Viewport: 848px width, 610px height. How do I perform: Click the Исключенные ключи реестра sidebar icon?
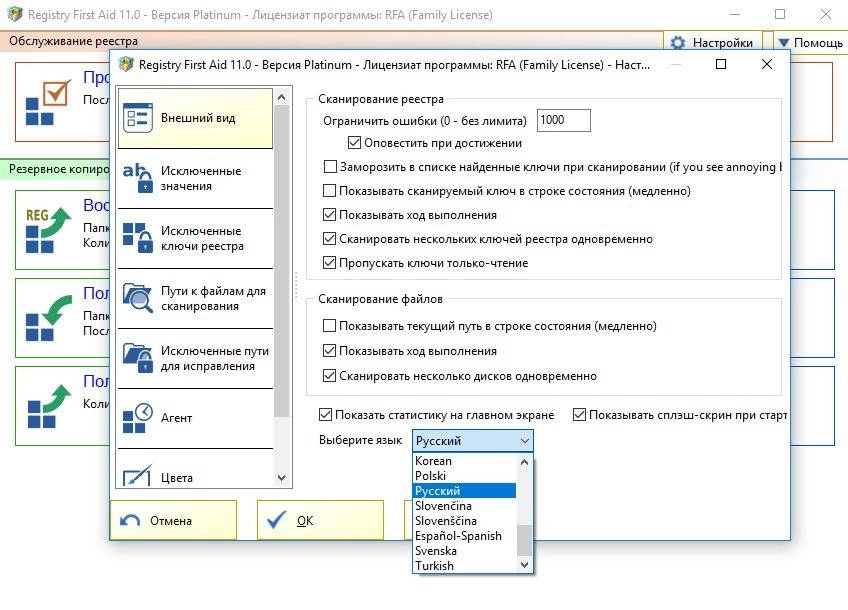tap(138, 238)
